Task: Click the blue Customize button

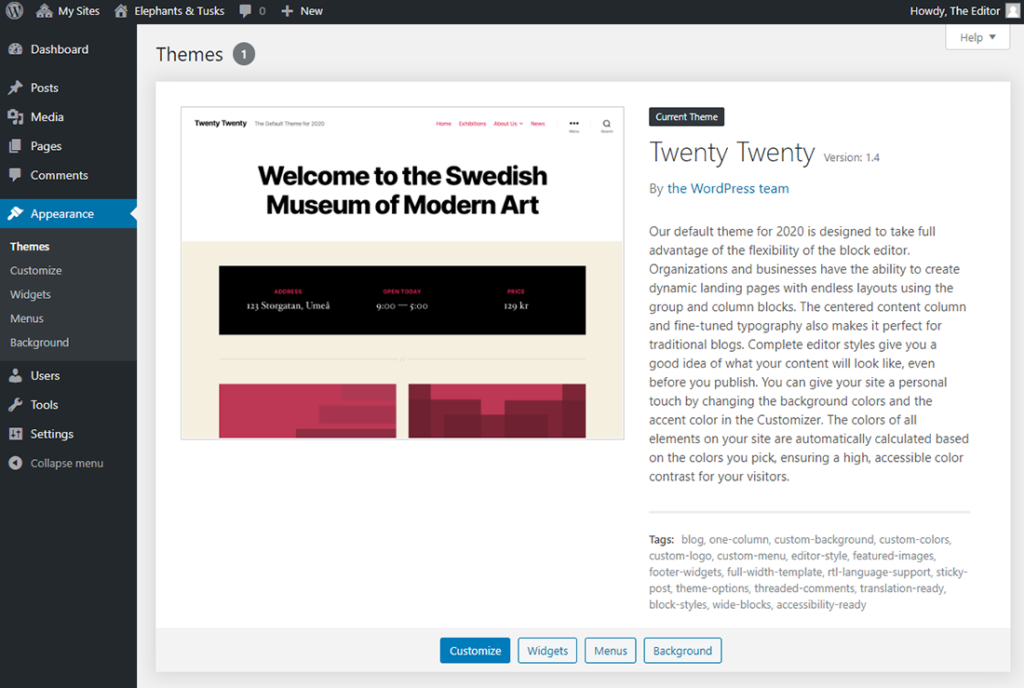Action: [474, 650]
